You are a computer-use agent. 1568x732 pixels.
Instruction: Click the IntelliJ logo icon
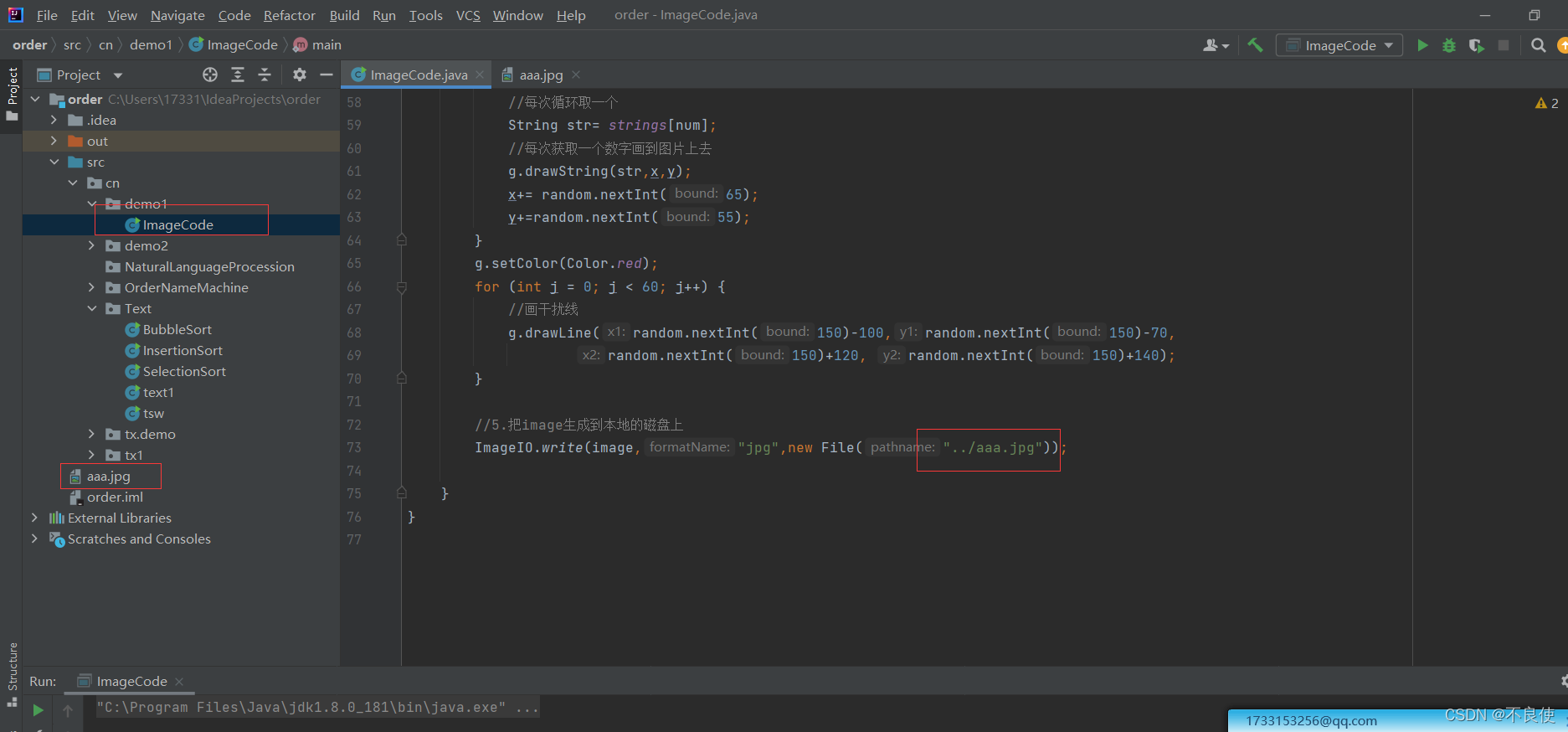coord(15,15)
